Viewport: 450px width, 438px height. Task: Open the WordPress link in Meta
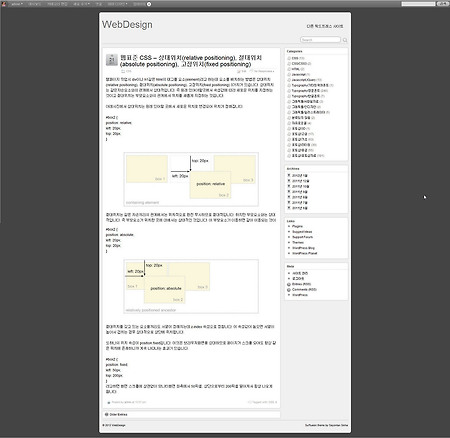click(300, 295)
